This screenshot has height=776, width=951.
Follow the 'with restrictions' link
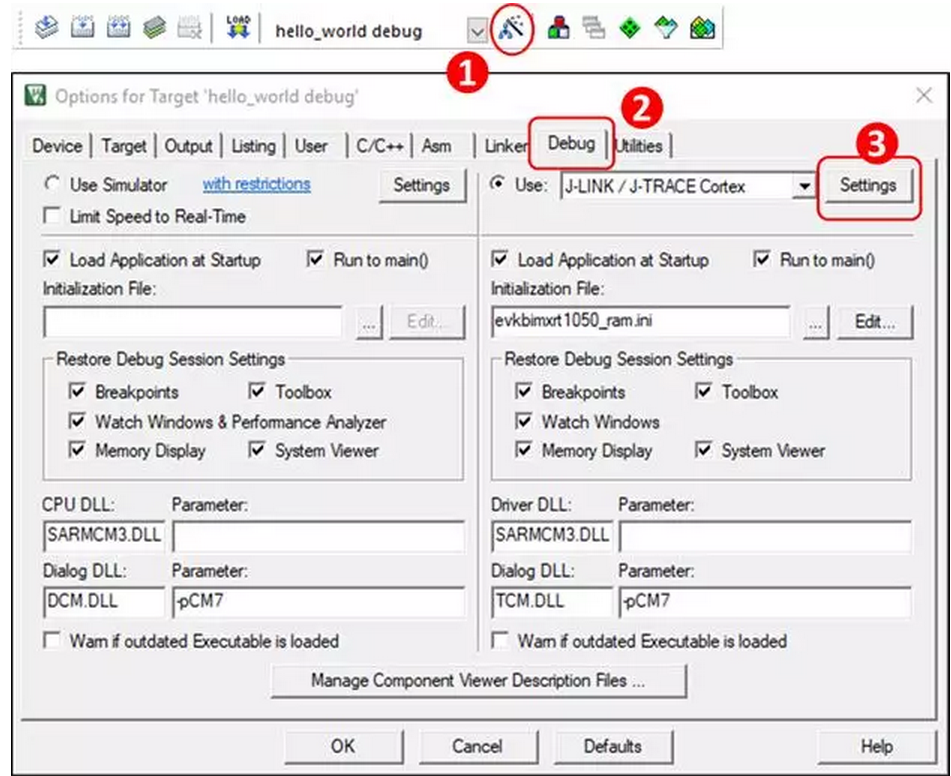point(257,184)
